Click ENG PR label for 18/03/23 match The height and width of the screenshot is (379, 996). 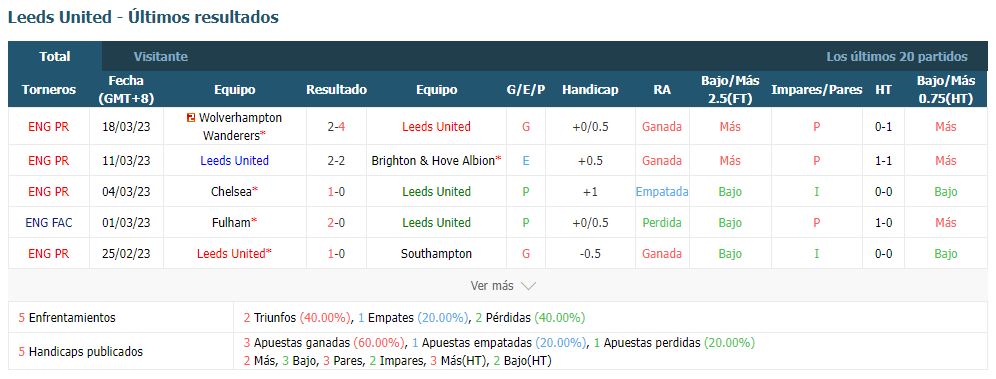click(x=49, y=126)
